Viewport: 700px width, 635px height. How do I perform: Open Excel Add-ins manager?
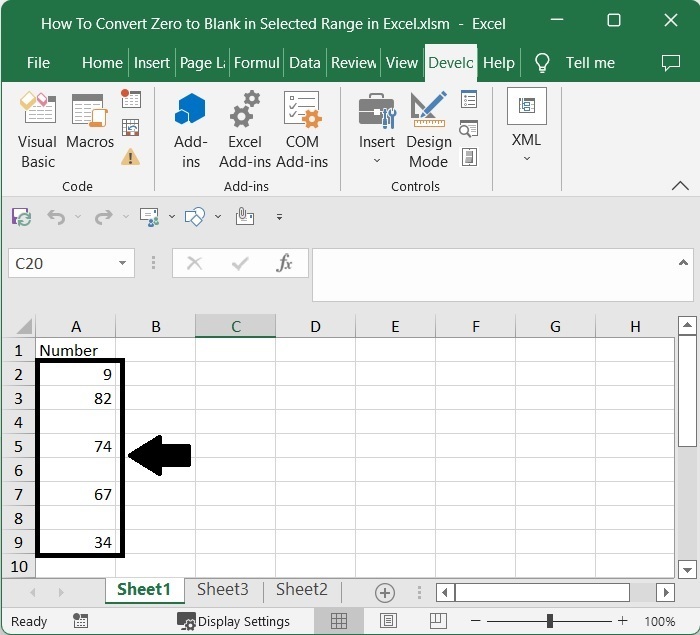pyautogui.click(x=245, y=130)
